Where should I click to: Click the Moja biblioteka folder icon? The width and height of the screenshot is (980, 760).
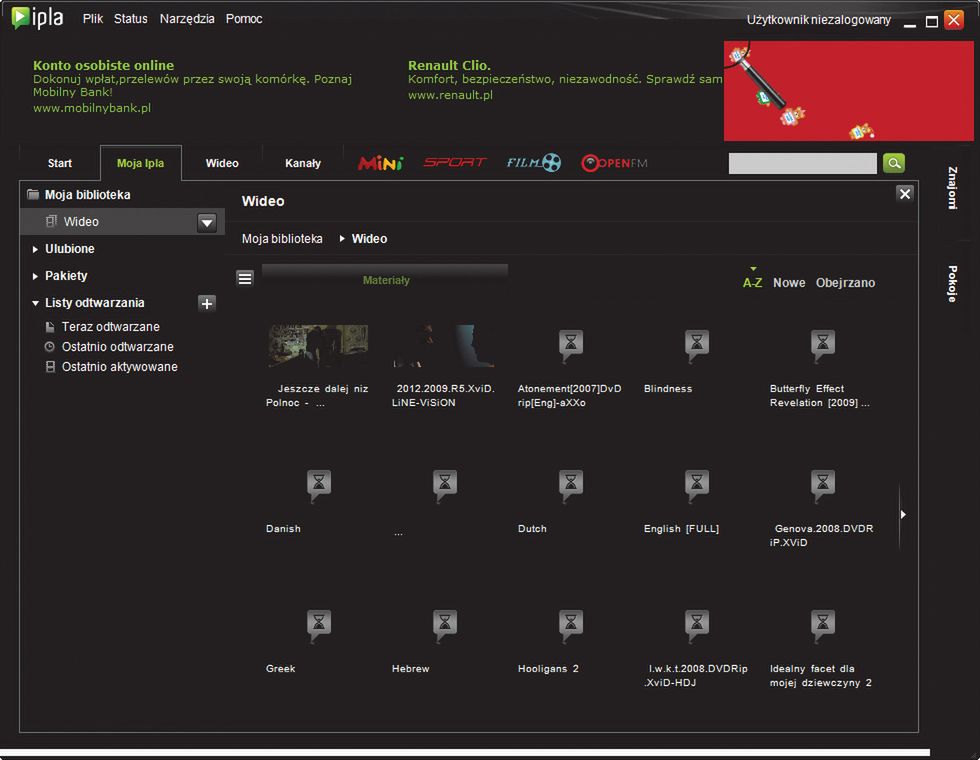click(x=33, y=194)
